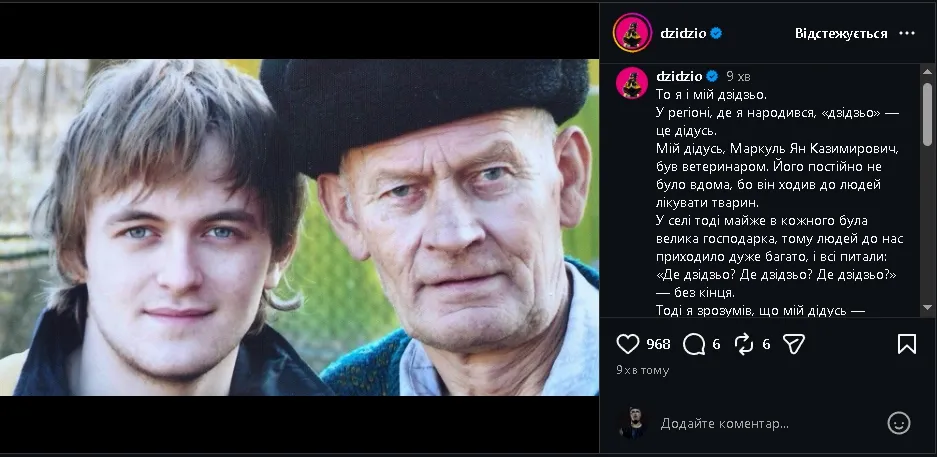Open the emoji picker smiley icon
This screenshot has height=457, width=937.
[x=899, y=423]
